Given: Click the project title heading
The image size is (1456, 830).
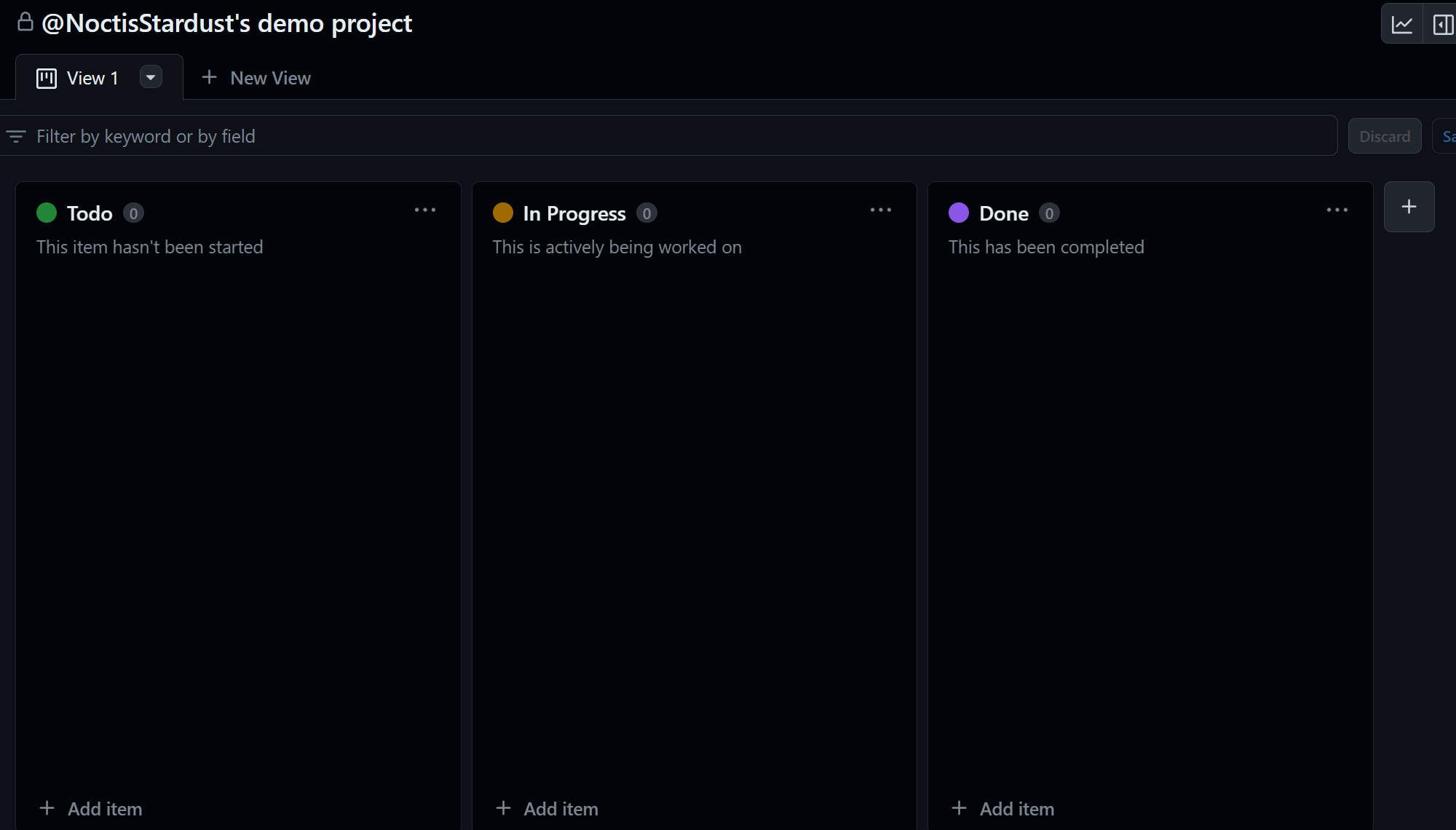Looking at the screenshot, I should pyautogui.click(x=227, y=23).
